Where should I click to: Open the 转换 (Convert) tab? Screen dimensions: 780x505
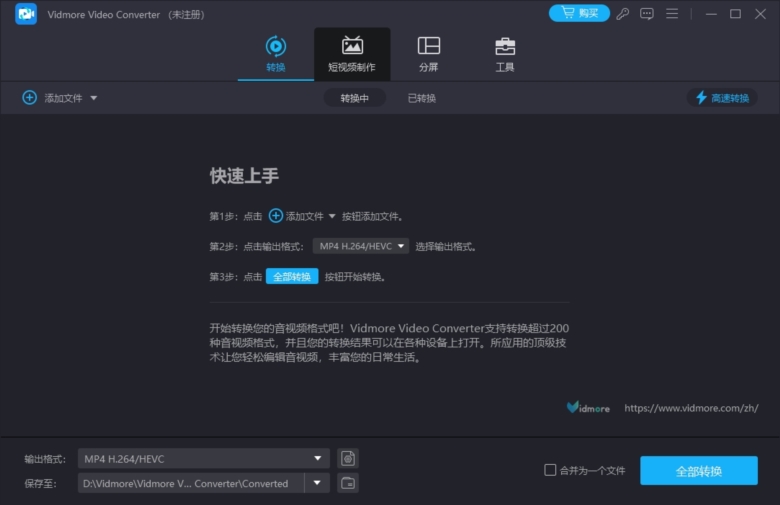pyautogui.click(x=276, y=54)
